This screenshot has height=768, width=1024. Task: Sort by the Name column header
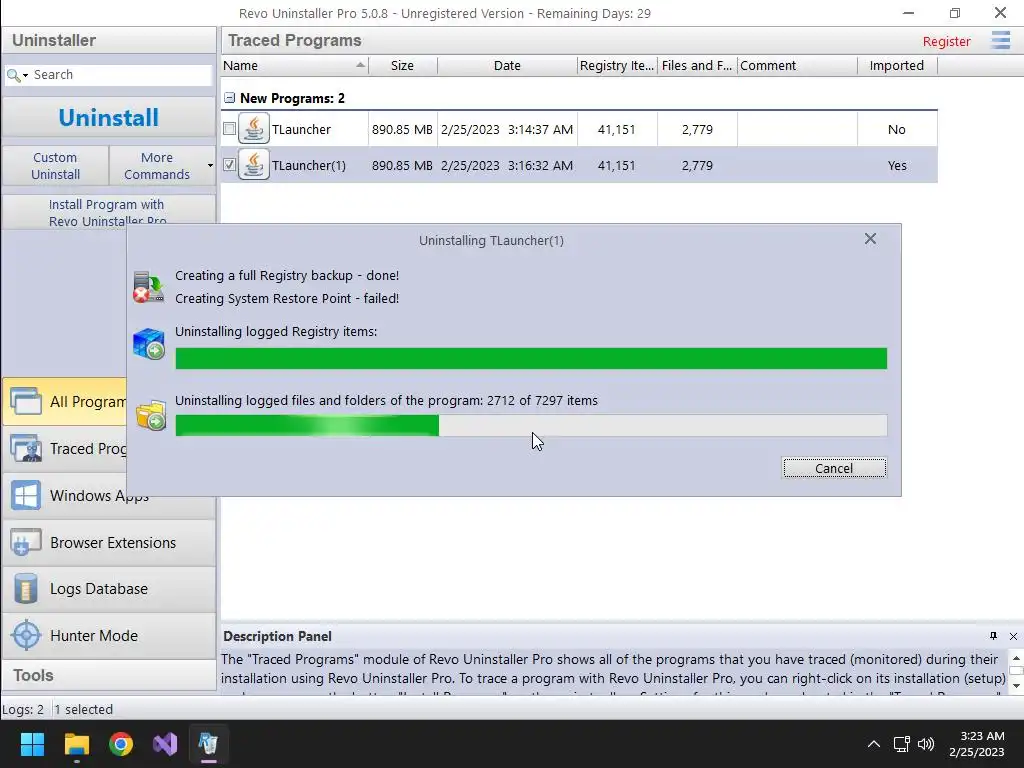pyautogui.click(x=294, y=65)
